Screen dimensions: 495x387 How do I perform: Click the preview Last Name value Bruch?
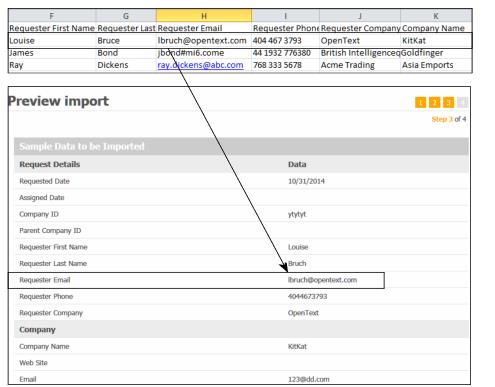[297, 263]
